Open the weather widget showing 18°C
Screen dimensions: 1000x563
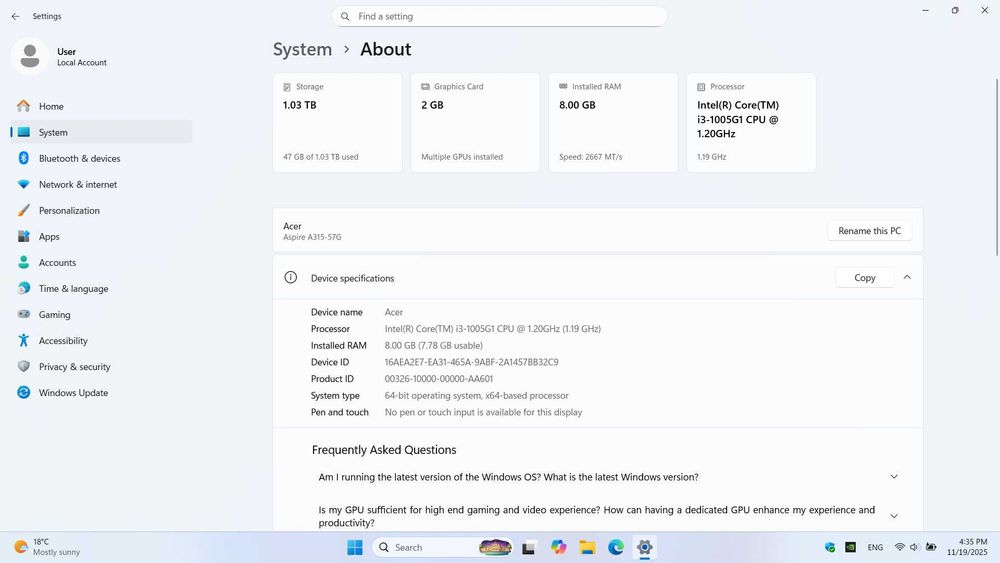pyautogui.click(x=48, y=547)
